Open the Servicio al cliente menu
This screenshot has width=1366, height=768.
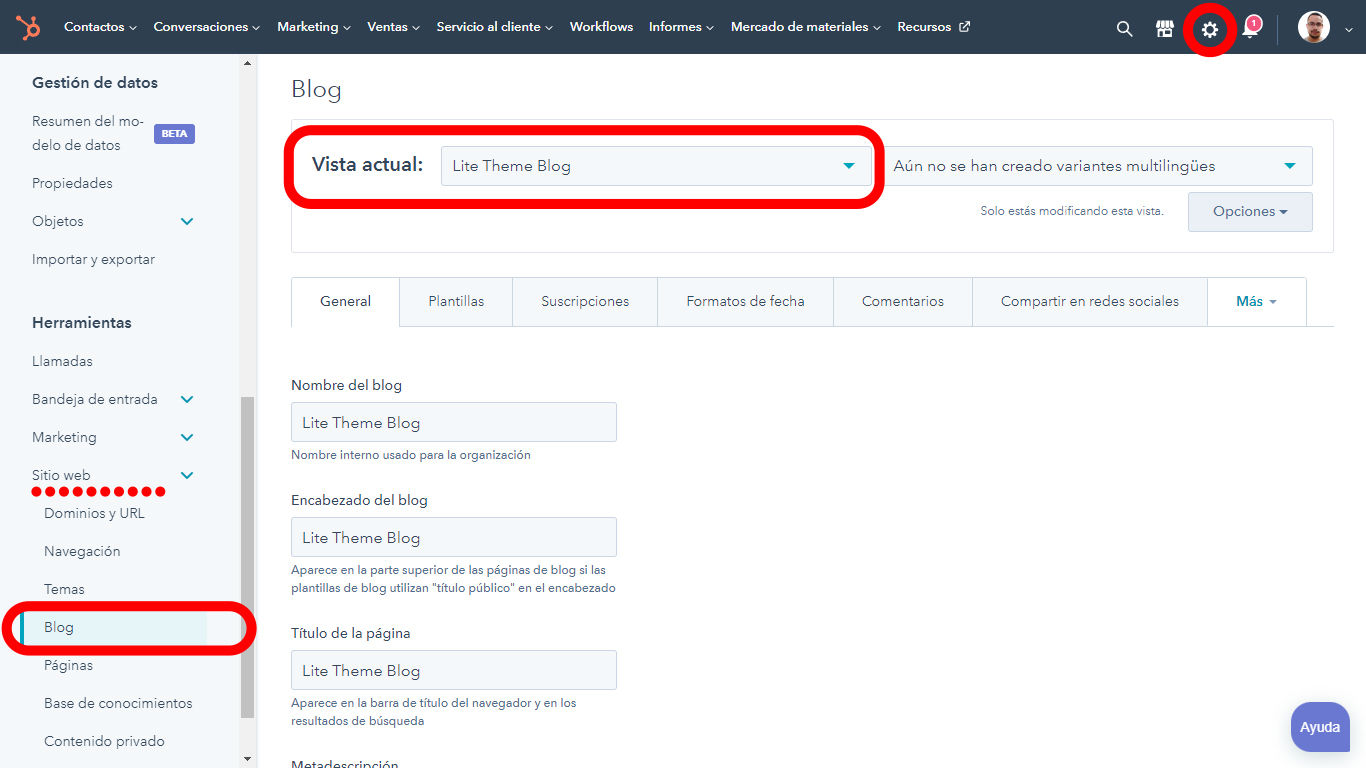[494, 27]
